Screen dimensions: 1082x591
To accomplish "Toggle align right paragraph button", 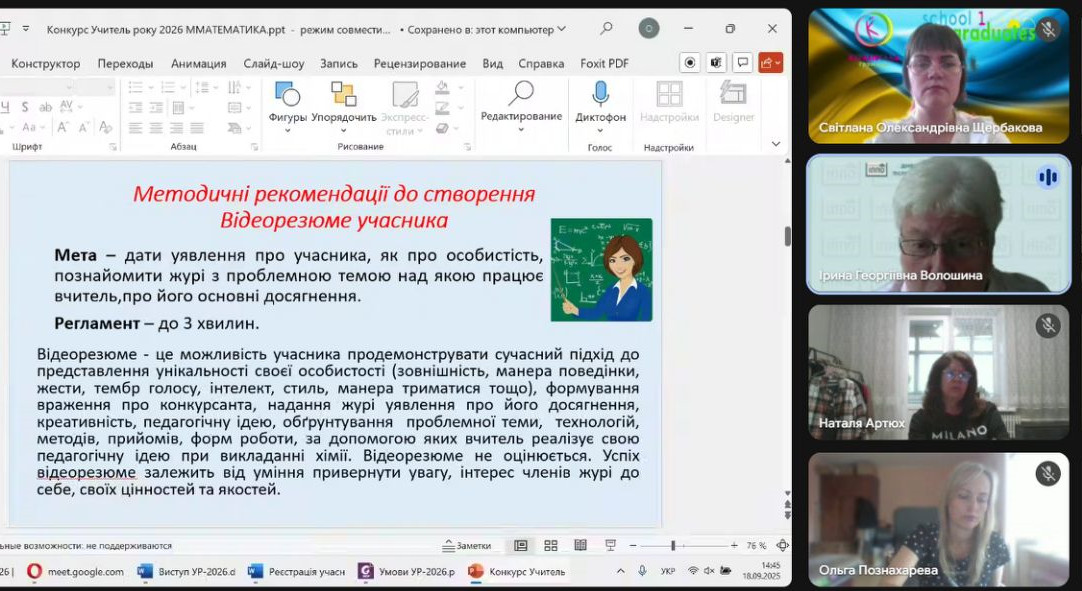I will pos(177,128).
